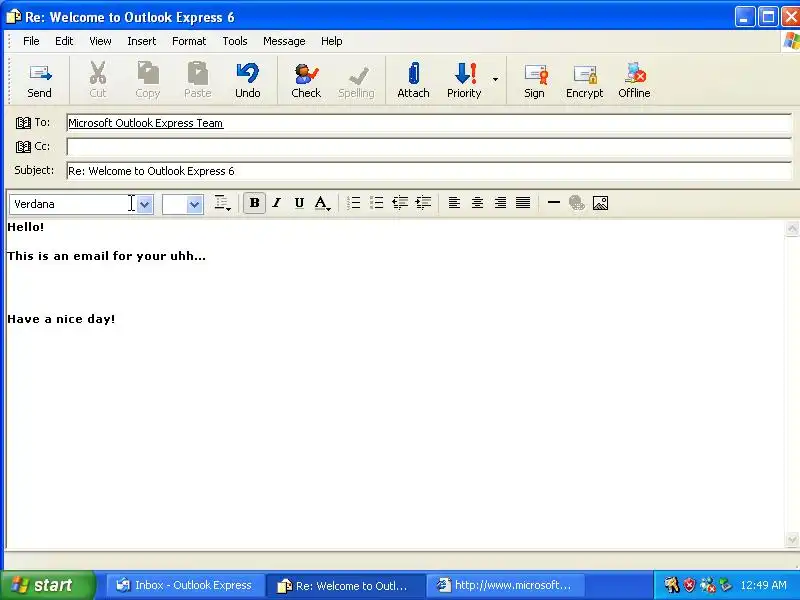Click the Create Hyperlink icon
Viewport: 800px width, 600px height.
[577, 203]
